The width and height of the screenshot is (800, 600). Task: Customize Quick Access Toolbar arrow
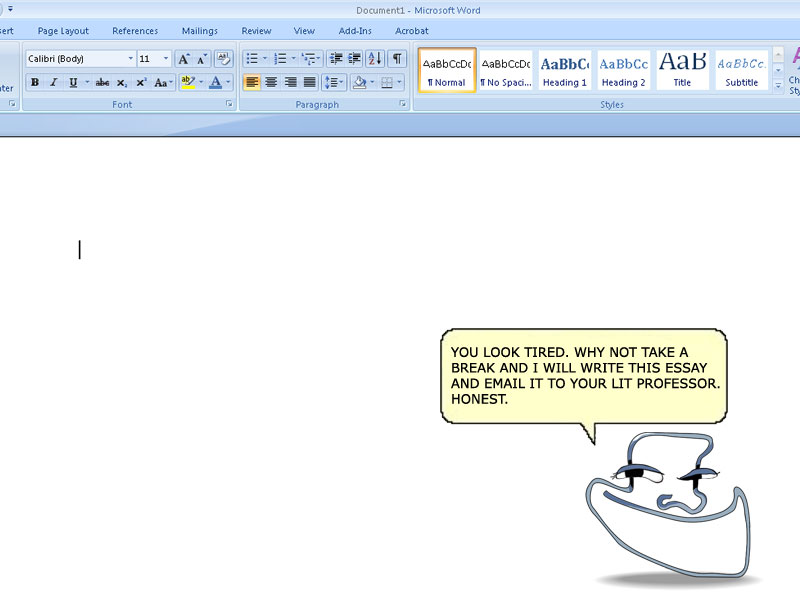(x=10, y=9)
